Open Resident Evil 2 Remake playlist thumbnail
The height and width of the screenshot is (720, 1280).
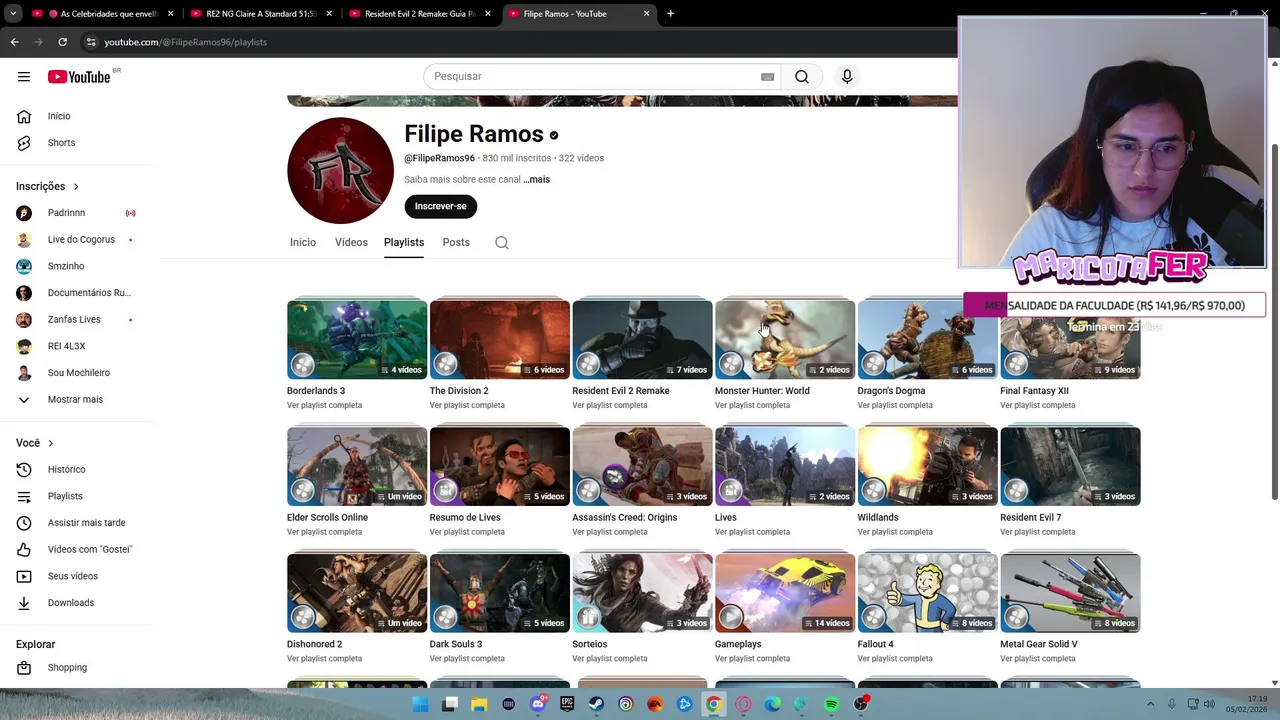pyautogui.click(x=642, y=339)
